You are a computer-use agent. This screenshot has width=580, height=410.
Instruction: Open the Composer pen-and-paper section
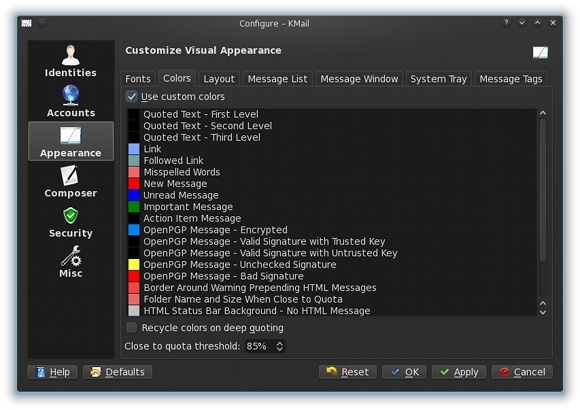(x=71, y=181)
